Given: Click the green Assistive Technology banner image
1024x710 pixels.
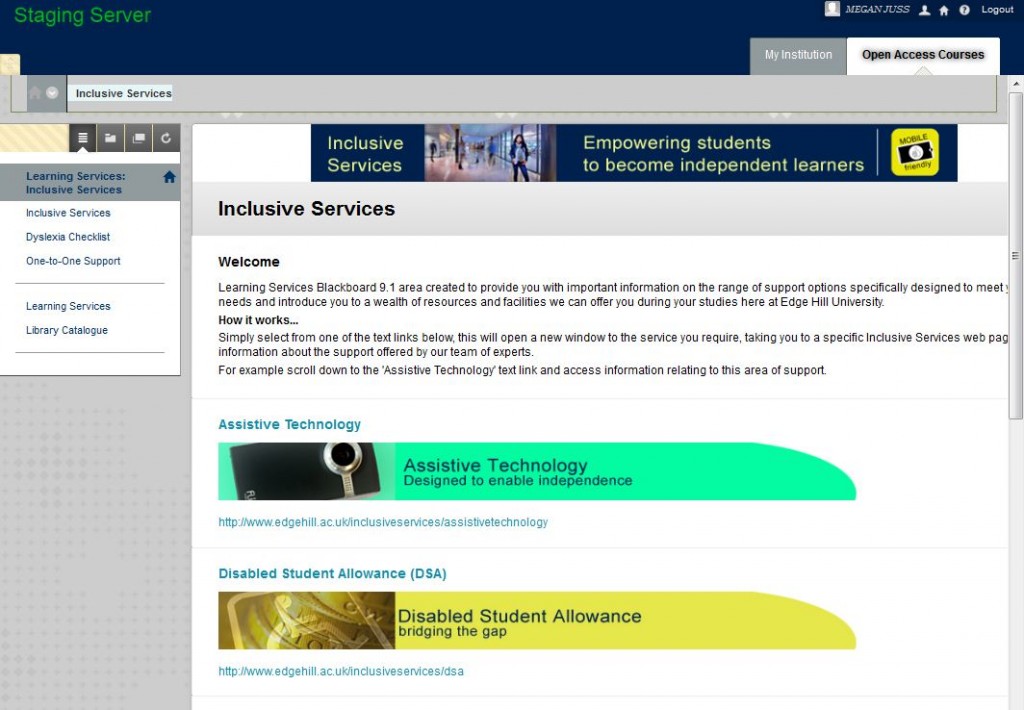Looking at the screenshot, I should tap(537, 472).
